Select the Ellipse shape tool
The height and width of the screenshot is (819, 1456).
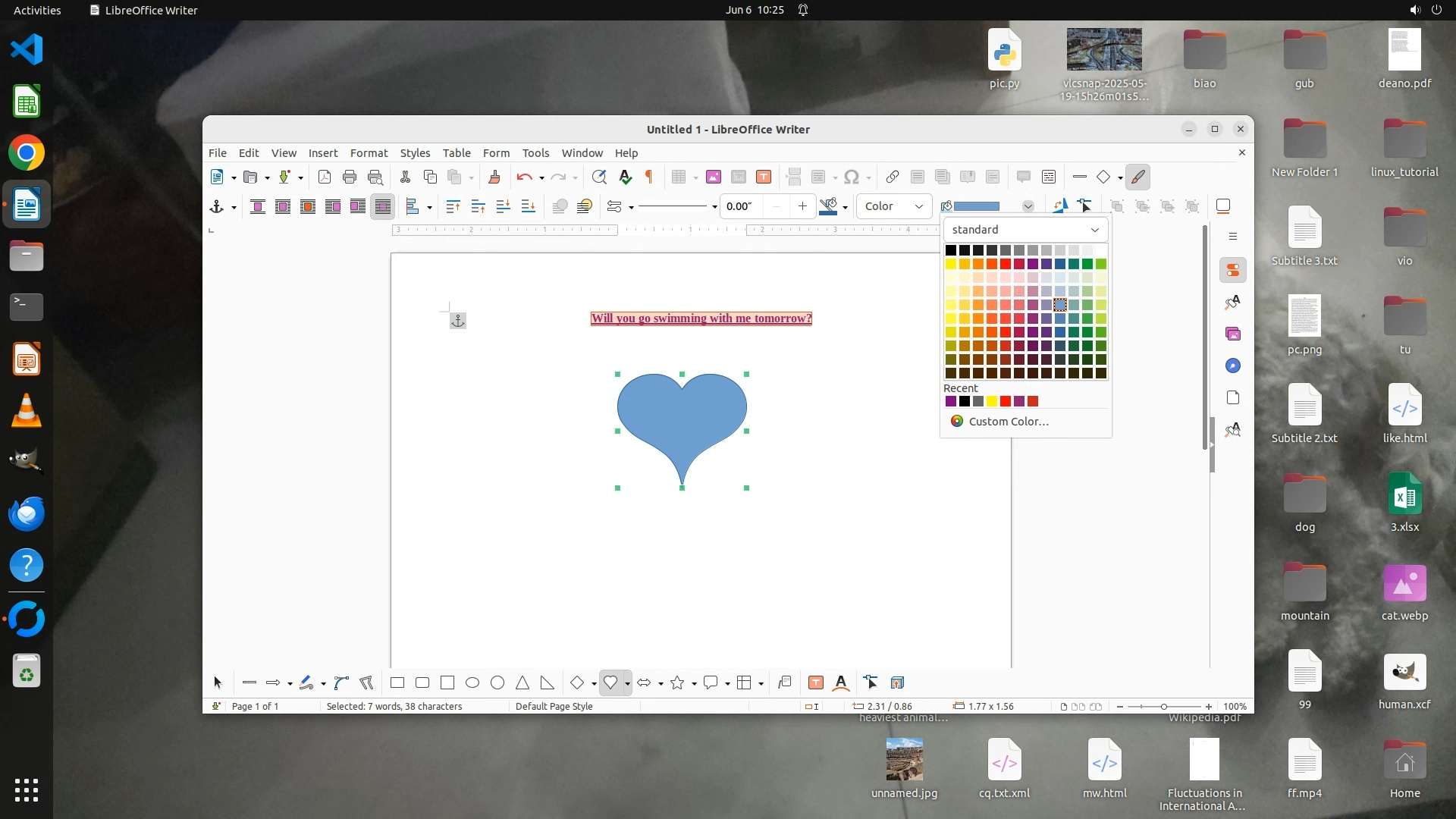pyautogui.click(x=472, y=682)
